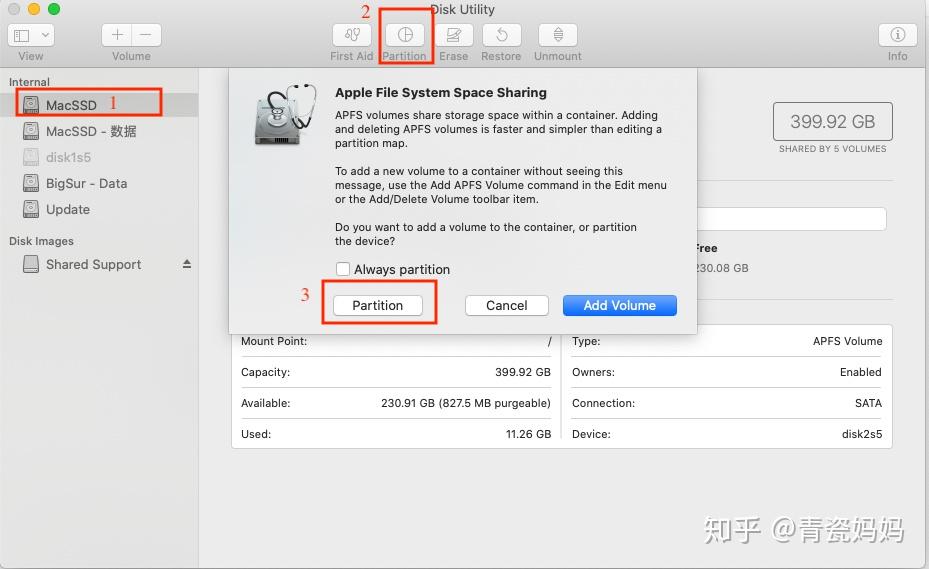Select MacSSD volume in sidebar
929x569 pixels.
pyautogui.click(x=100, y=105)
